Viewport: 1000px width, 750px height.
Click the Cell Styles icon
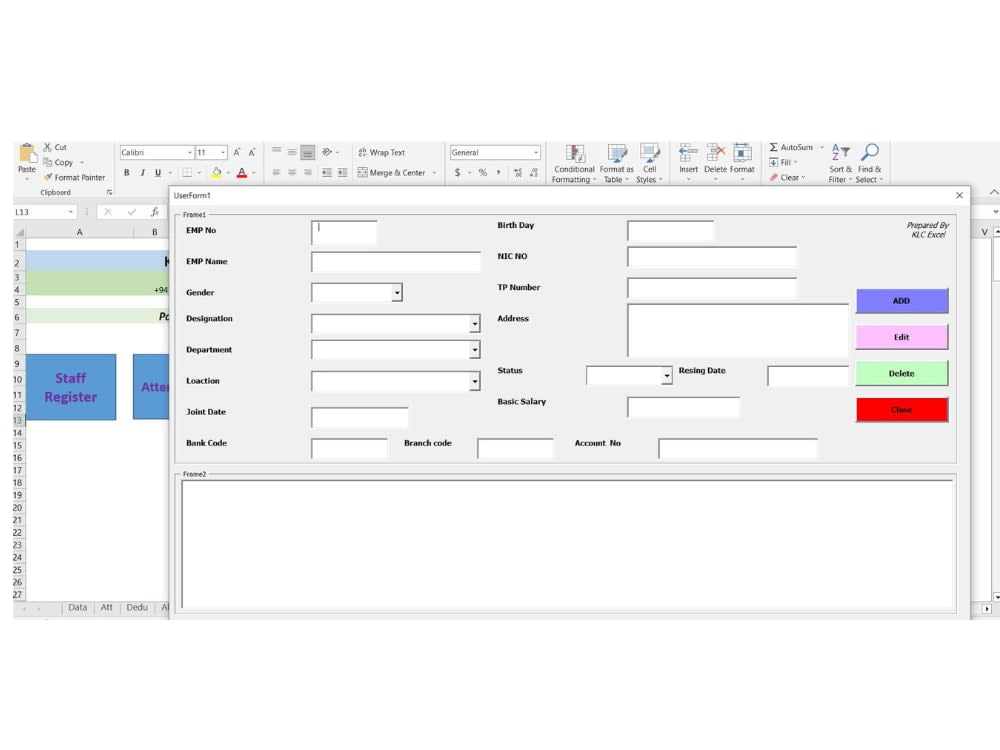click(x=650, y=163)
